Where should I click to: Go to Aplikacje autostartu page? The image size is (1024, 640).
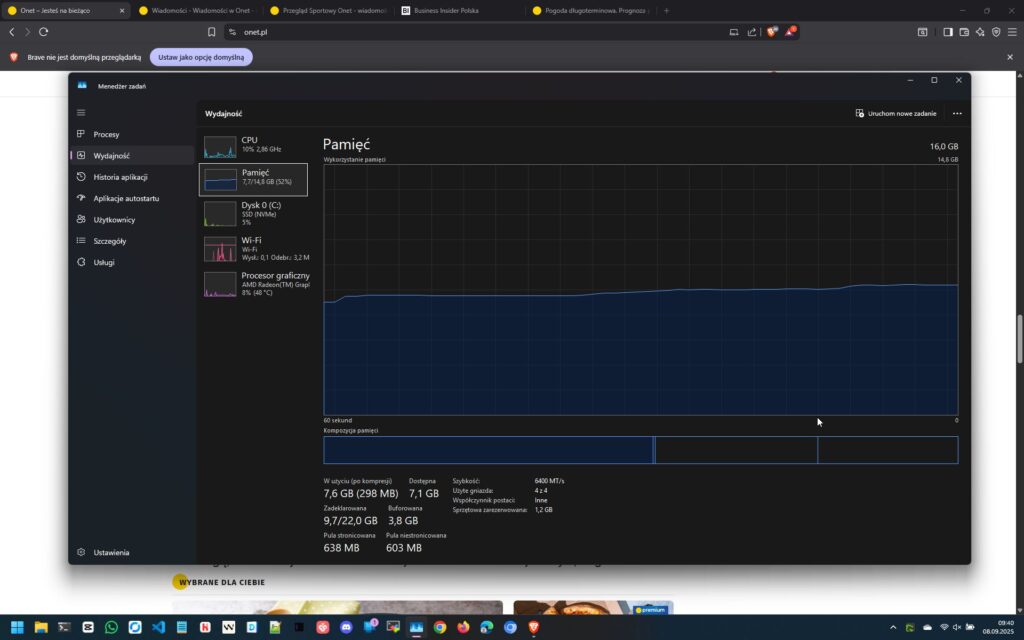[126, 198]
